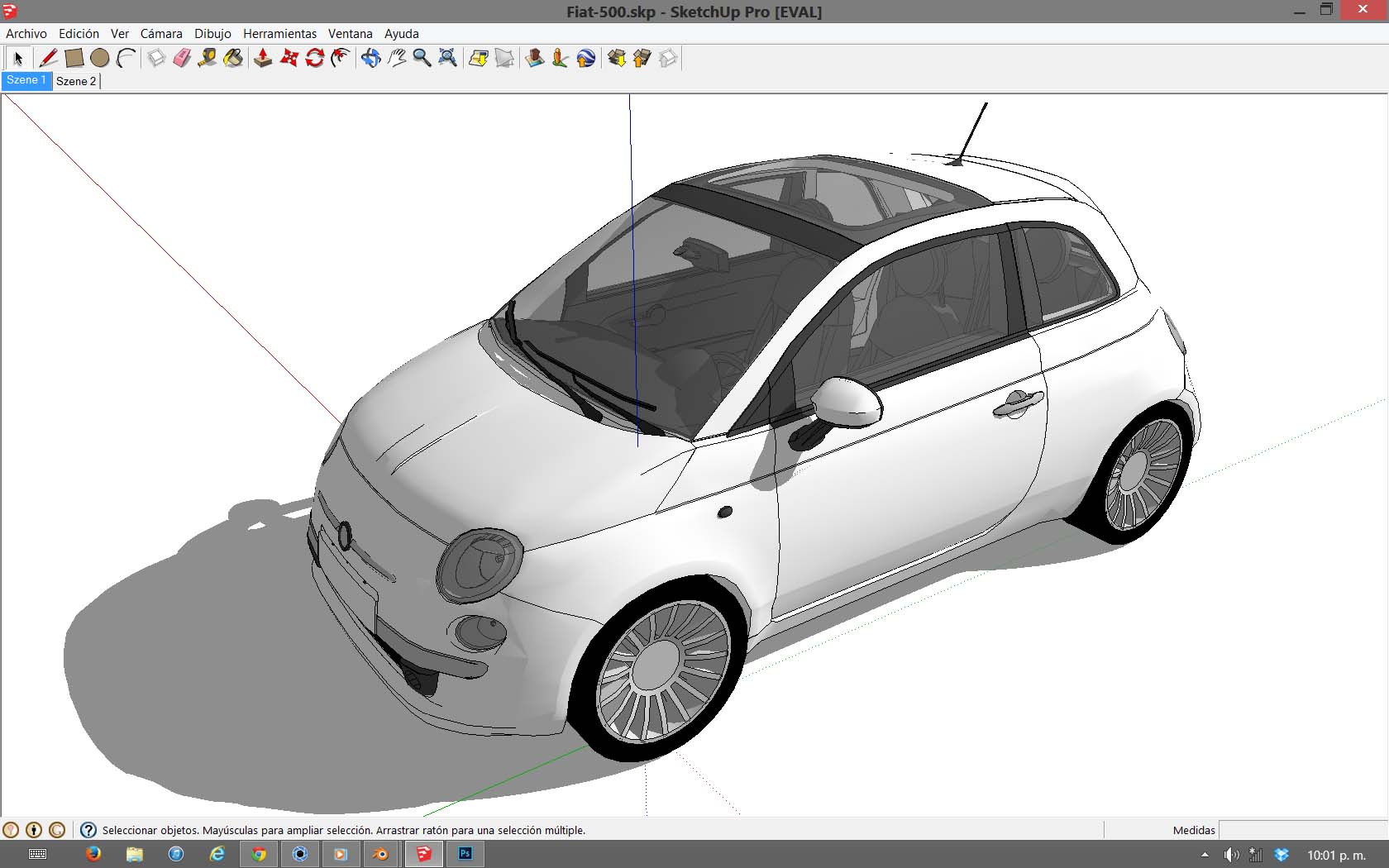
Task: Open the Cámara menu
Action: 161,34
